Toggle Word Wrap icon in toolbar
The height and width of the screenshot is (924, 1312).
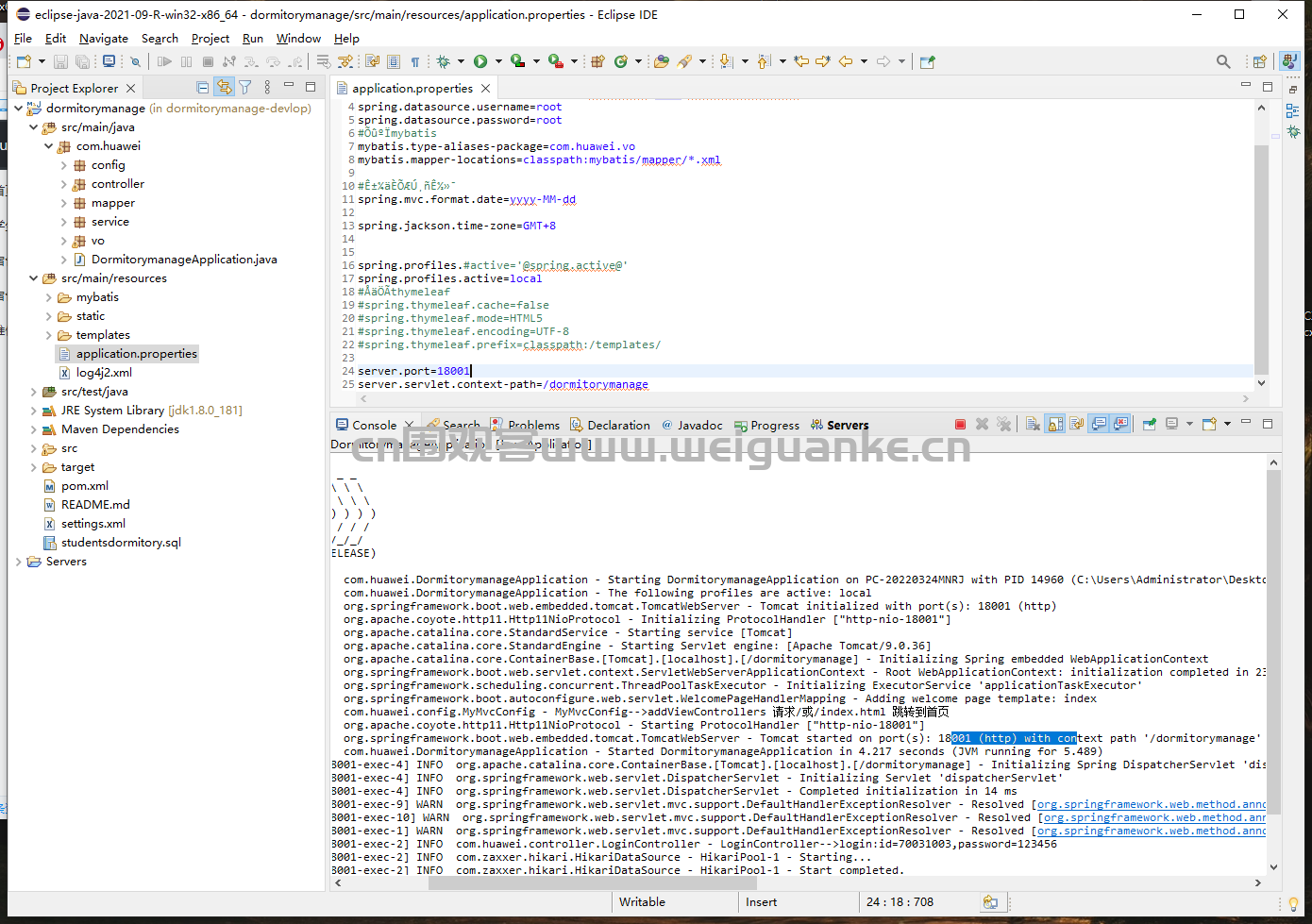[371, 61]
